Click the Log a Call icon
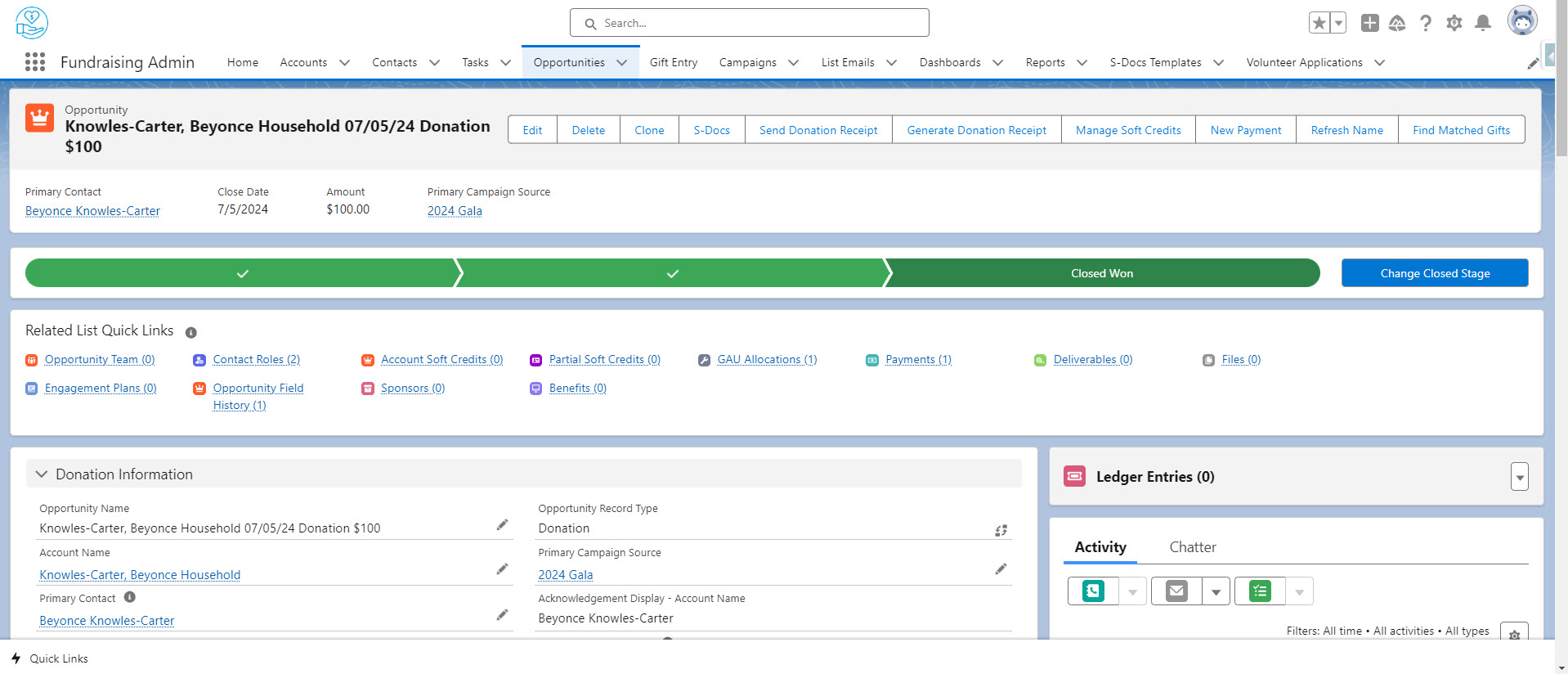1568x674 pixels. click(x=1093, y=591)
